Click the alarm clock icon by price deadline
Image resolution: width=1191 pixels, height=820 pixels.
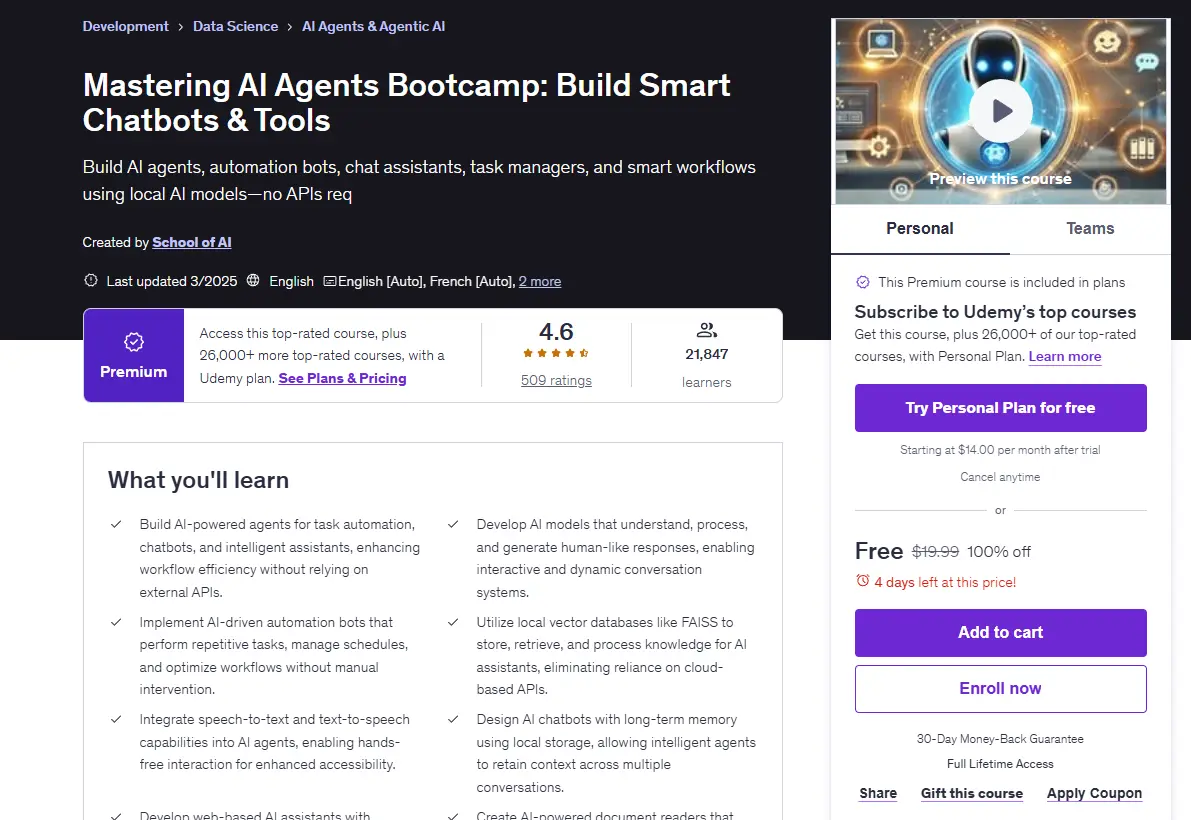(862, 581)
